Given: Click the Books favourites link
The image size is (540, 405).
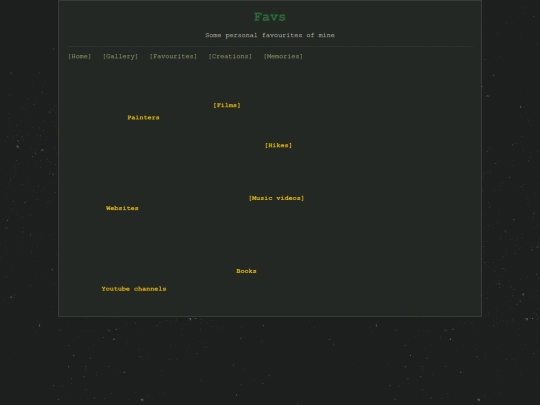Looking at the screenshot, I should coord(246,271).
